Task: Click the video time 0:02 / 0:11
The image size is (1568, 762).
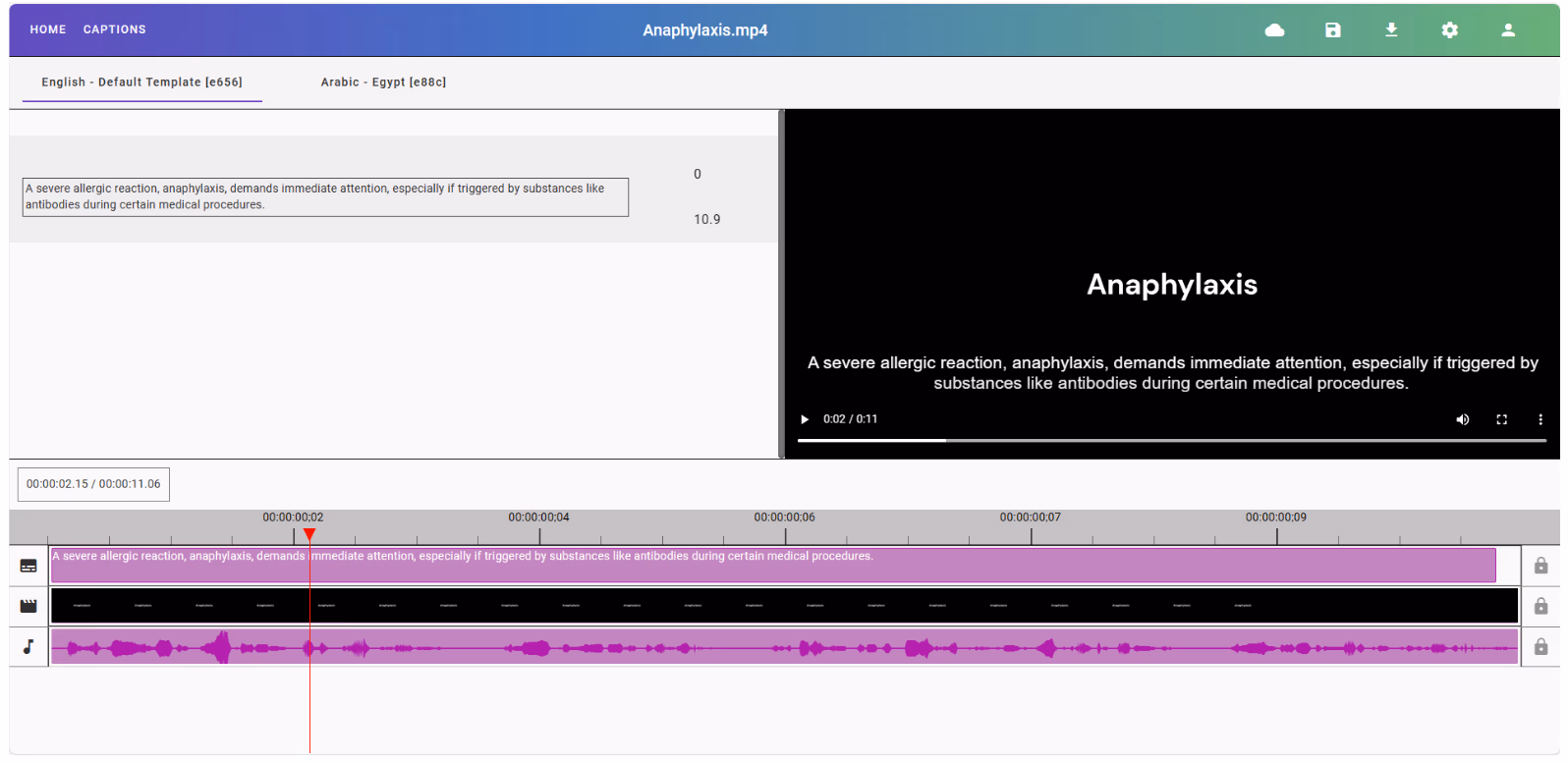Action: [x=851, y=419]
